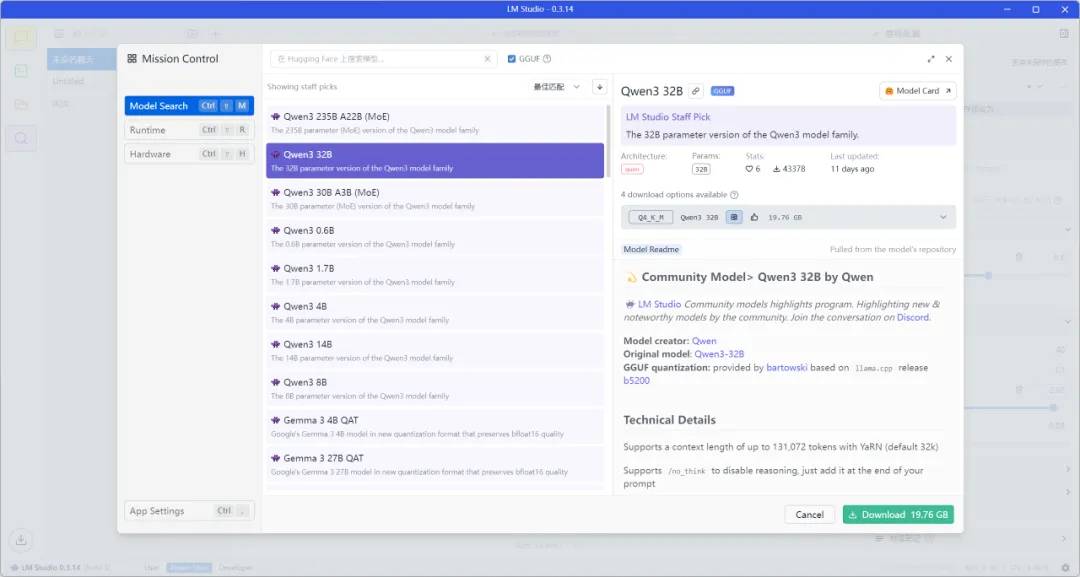Select Qwen3 235B A22B (MoE) model
Viewport: 1080px width, 577px height.
pos(435,123)
